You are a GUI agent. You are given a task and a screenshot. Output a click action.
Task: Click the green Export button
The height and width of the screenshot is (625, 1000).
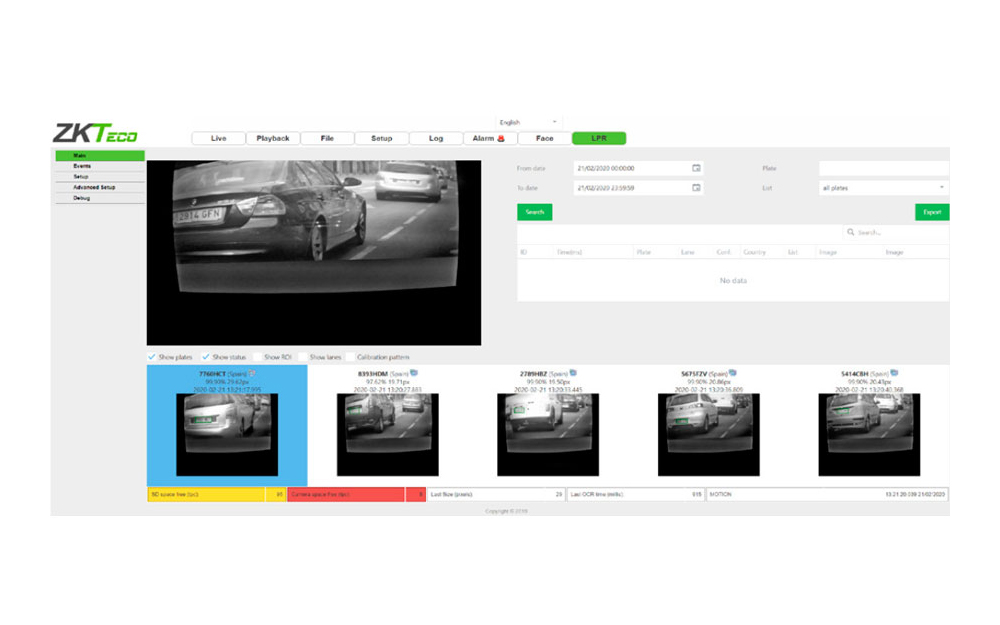931,212
